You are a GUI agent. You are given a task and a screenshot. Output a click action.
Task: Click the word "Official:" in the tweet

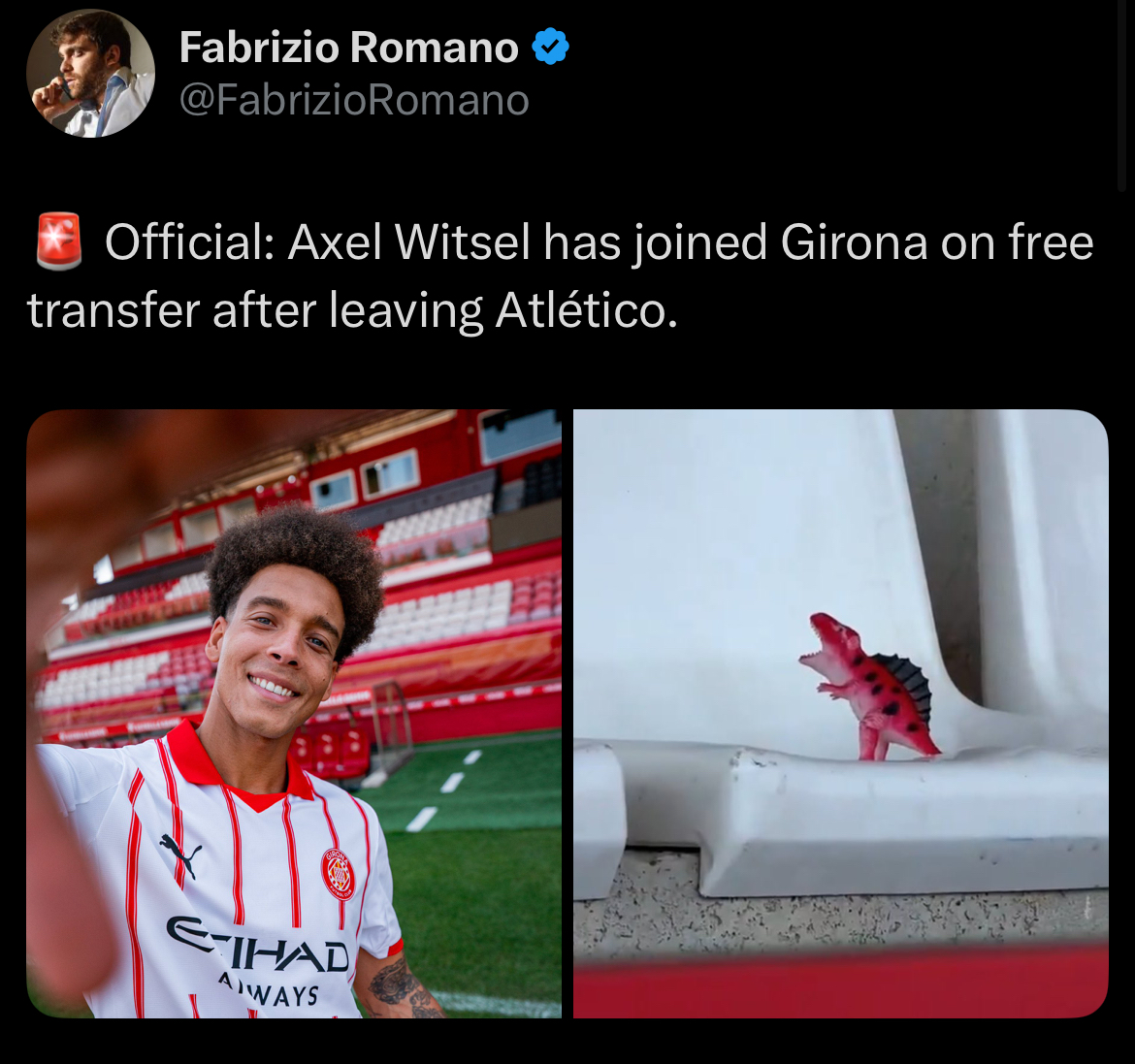click(x=189, y=242)
